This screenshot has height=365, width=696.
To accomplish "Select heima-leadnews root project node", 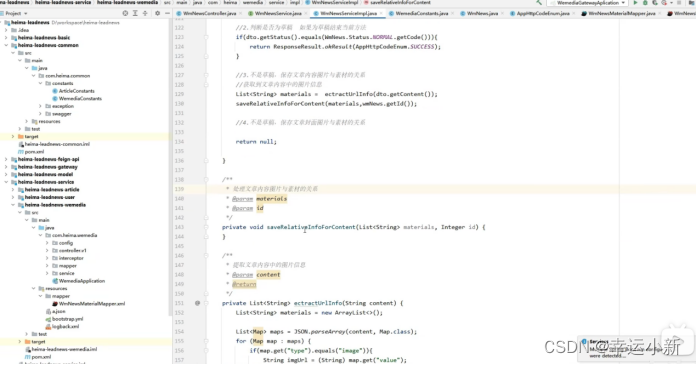I will click(30, 23).
